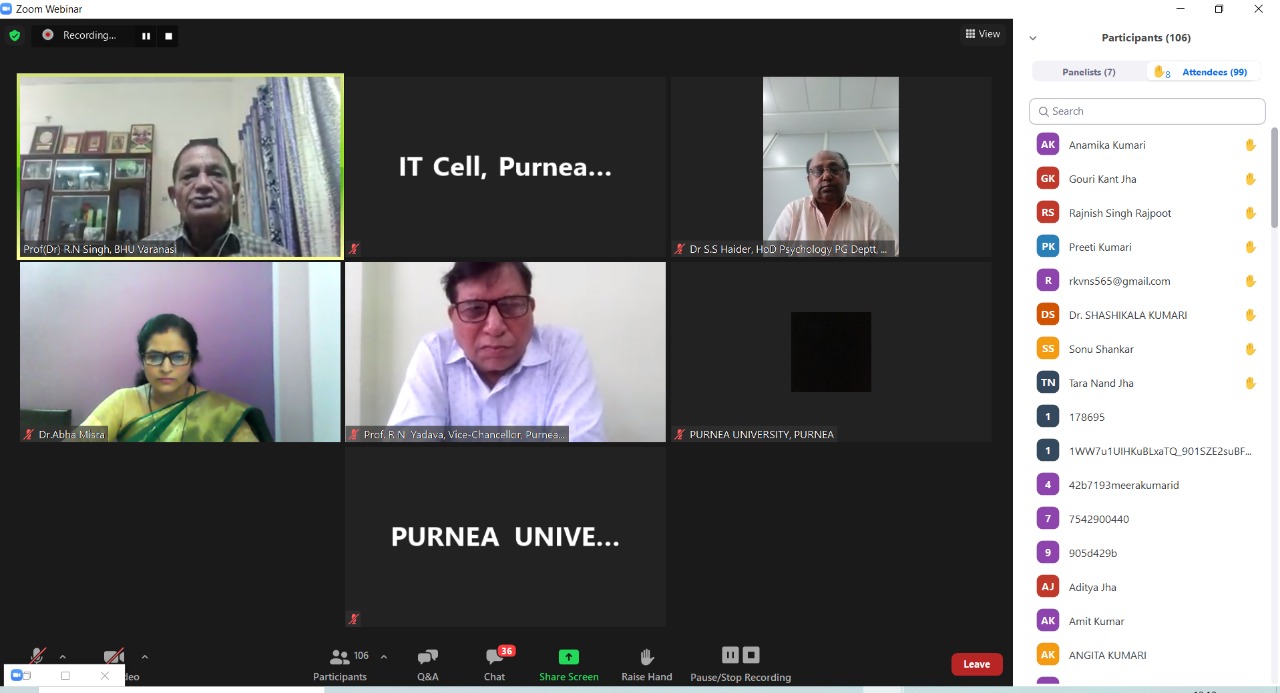This screenshot has height=693, width=1280.
Task: Toggle the video camera on/off
Action: point(114,657)
